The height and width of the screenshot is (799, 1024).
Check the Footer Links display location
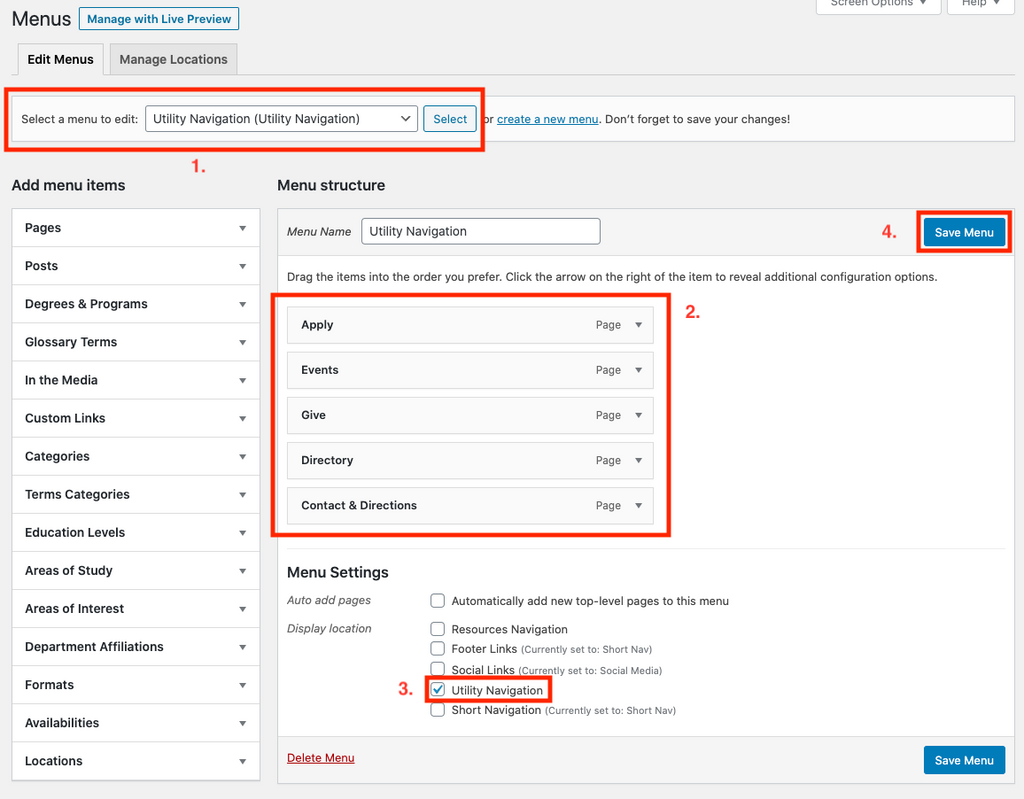(x=438, y=649)
